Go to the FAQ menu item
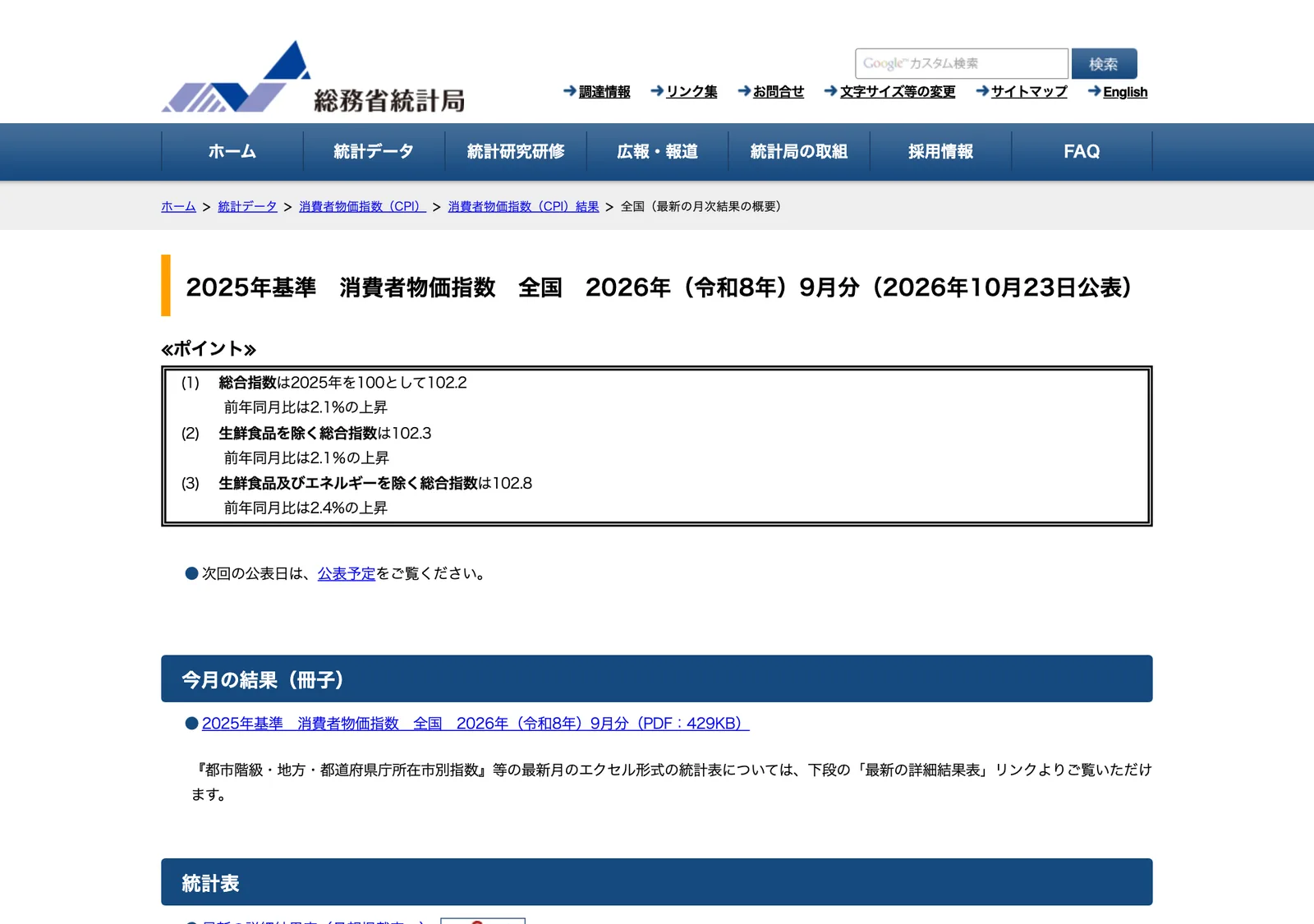 tap(1082, 151)
